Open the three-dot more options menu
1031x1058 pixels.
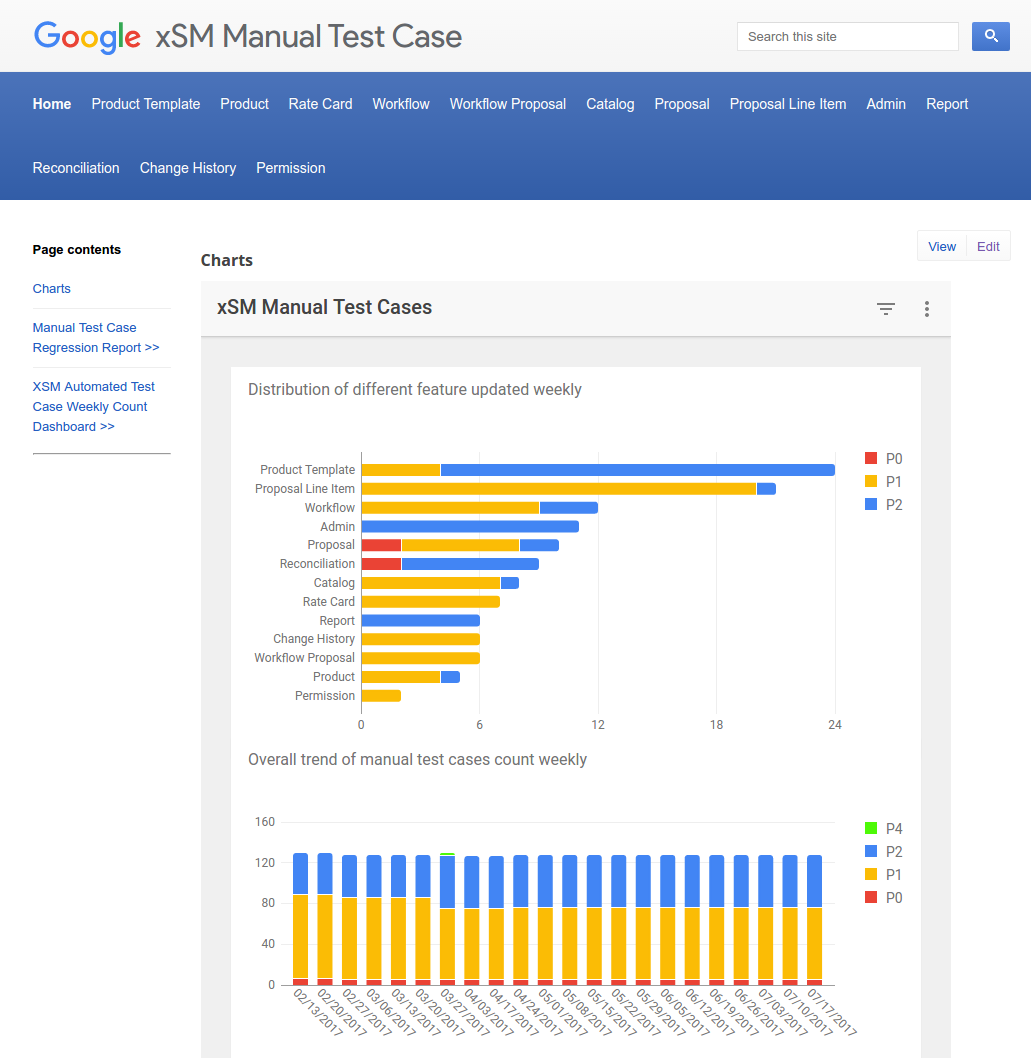tap(927, 309)
